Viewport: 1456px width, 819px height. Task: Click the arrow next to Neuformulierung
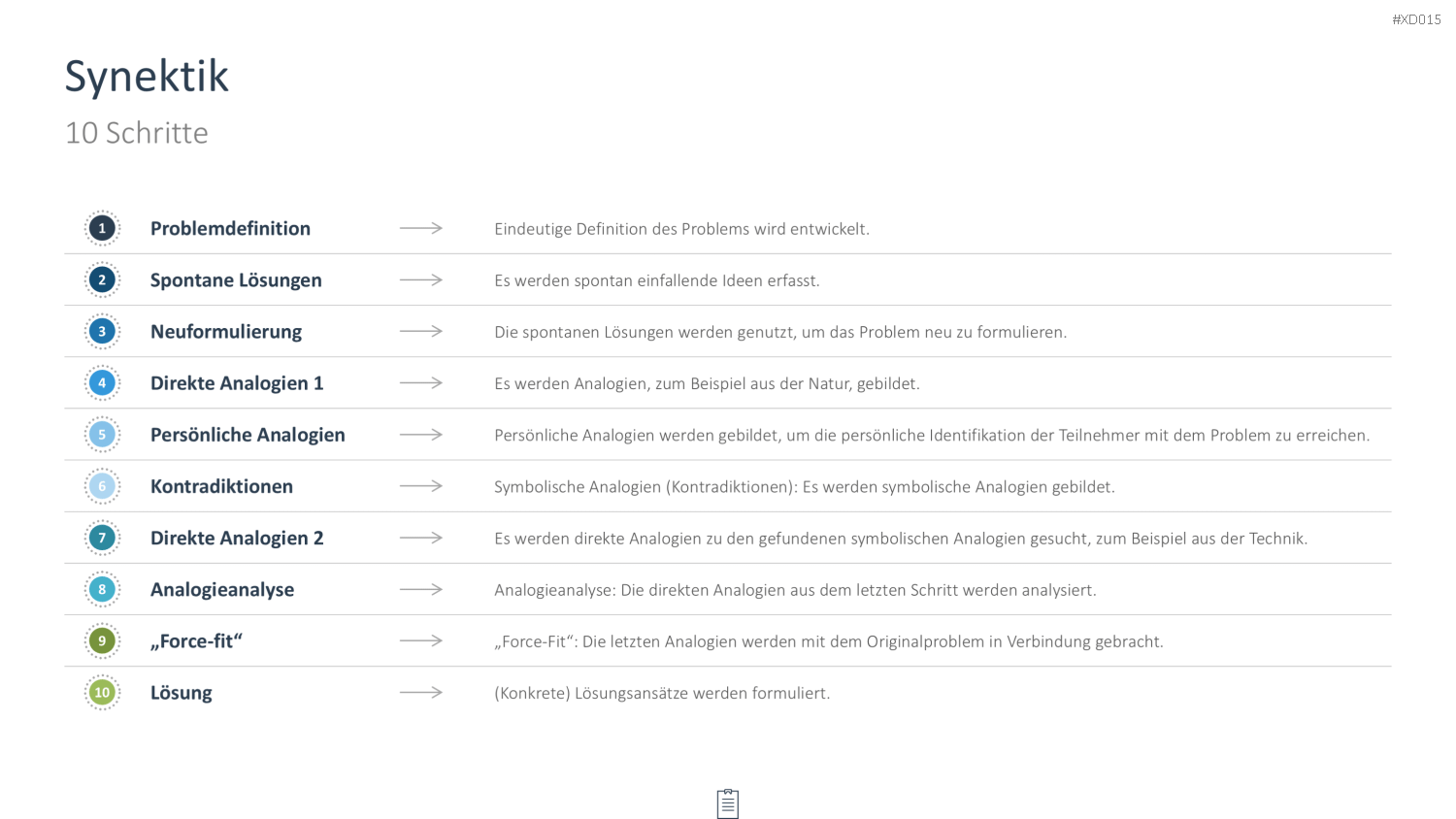coord(421,331)
